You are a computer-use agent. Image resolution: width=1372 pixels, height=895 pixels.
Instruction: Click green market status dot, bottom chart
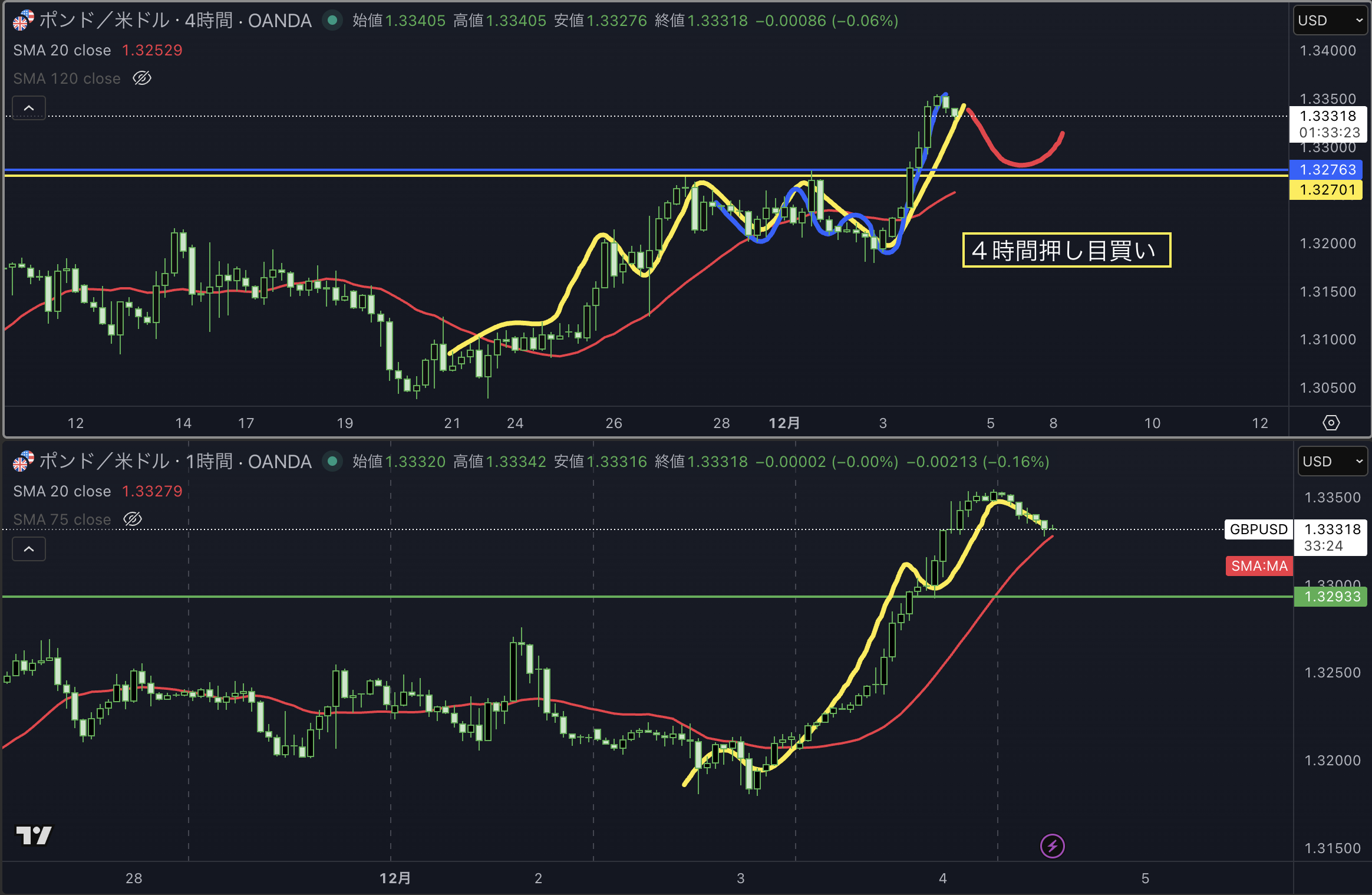coord(332,462)
